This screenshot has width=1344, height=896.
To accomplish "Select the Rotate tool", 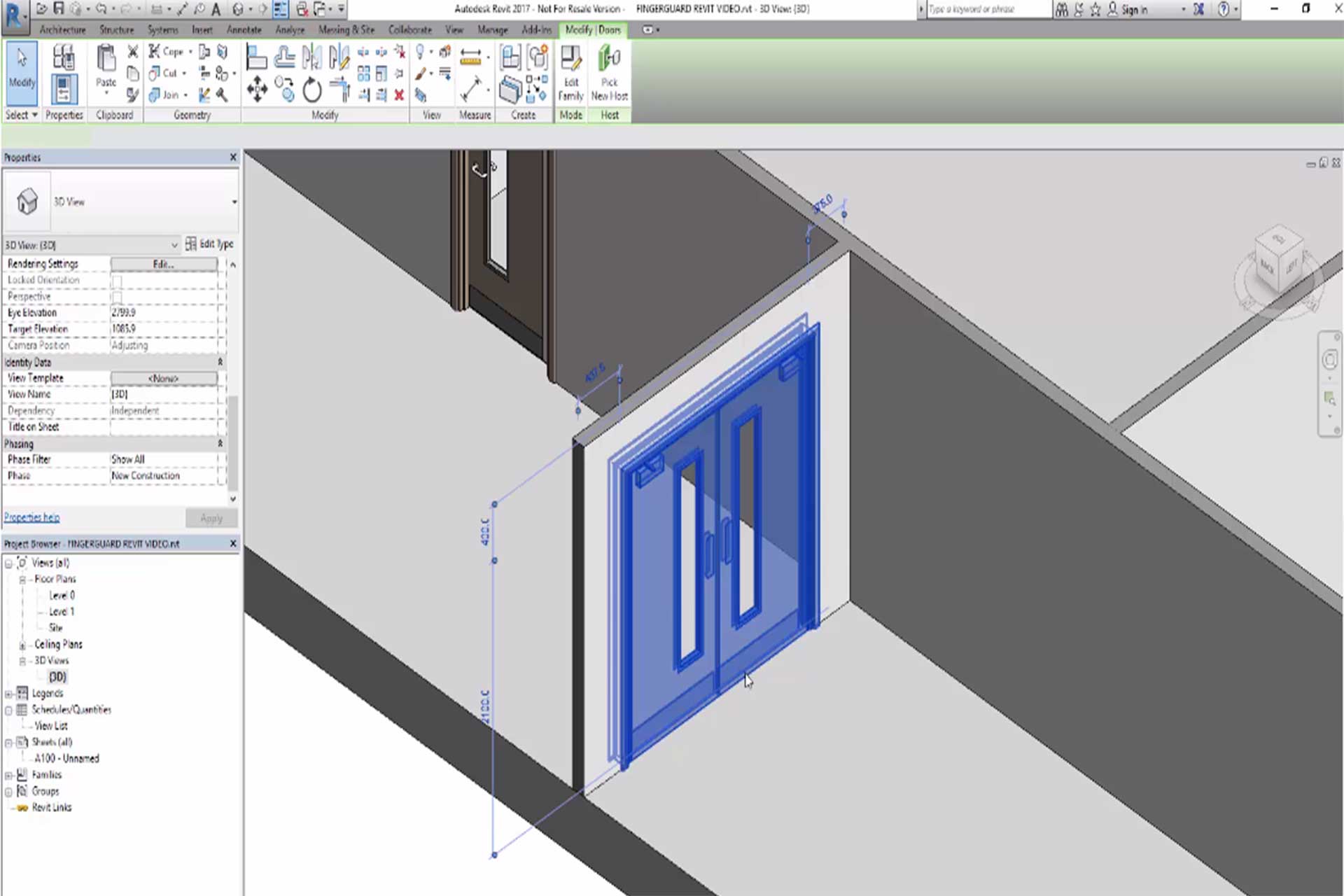I will (312, 90).
